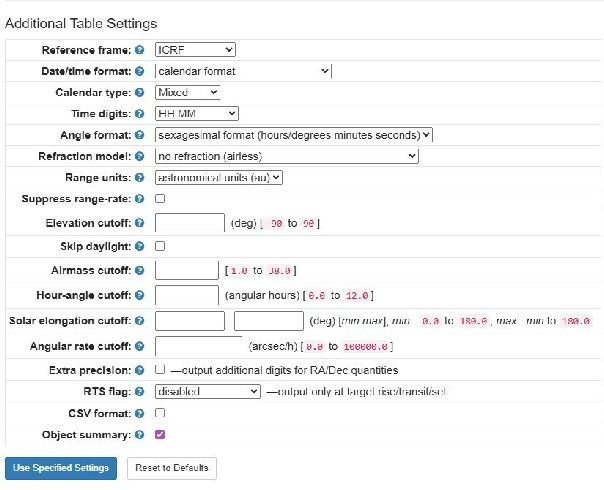This screenshot has height=490, width=604.
Task: Open the RTS flag help icon
Action: coord(140,392)
